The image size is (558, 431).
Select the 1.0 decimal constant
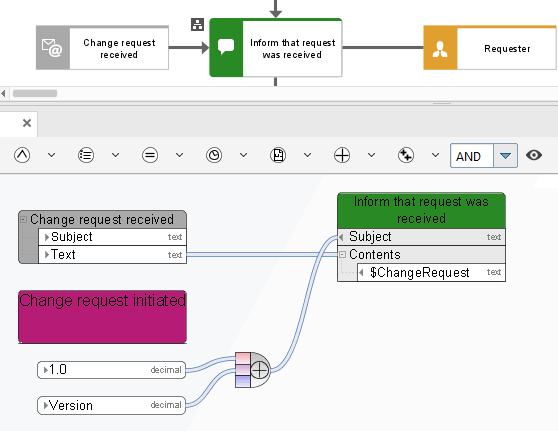[x=111, y=370]
